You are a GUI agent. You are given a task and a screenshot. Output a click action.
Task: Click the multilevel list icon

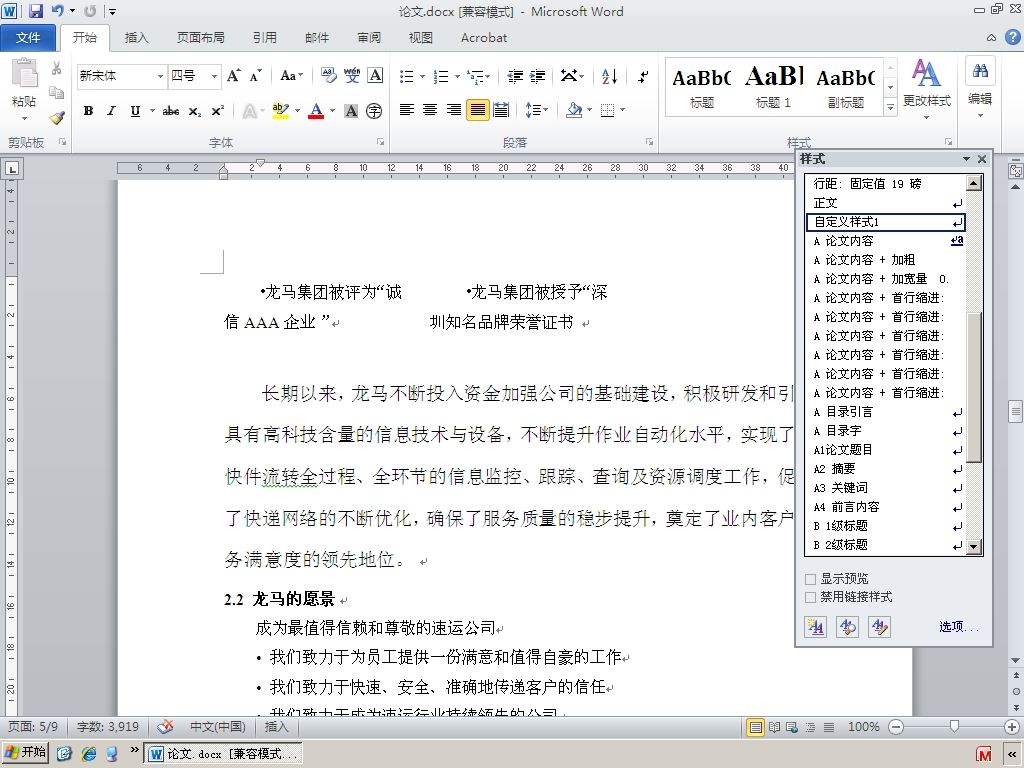click(476, 76)
